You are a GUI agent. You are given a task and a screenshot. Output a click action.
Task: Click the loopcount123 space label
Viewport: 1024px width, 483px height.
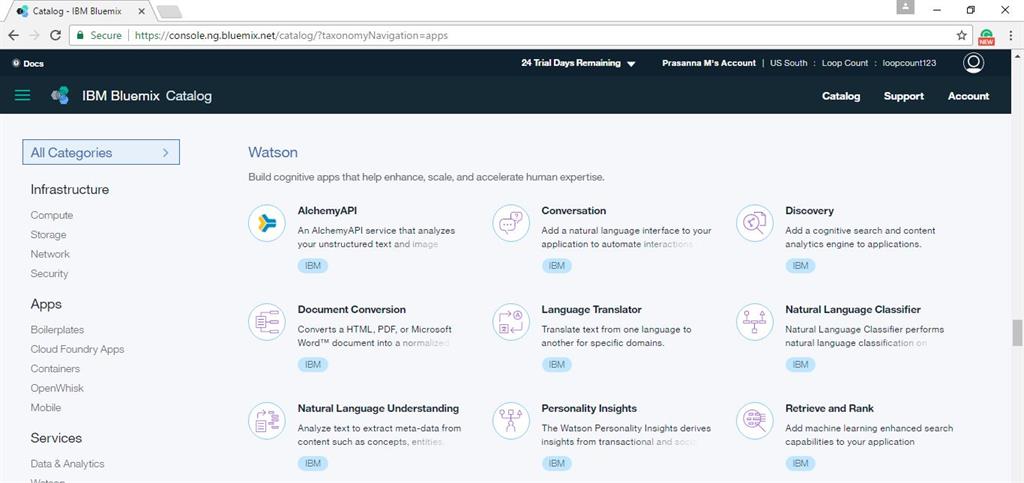click(909, 63)
